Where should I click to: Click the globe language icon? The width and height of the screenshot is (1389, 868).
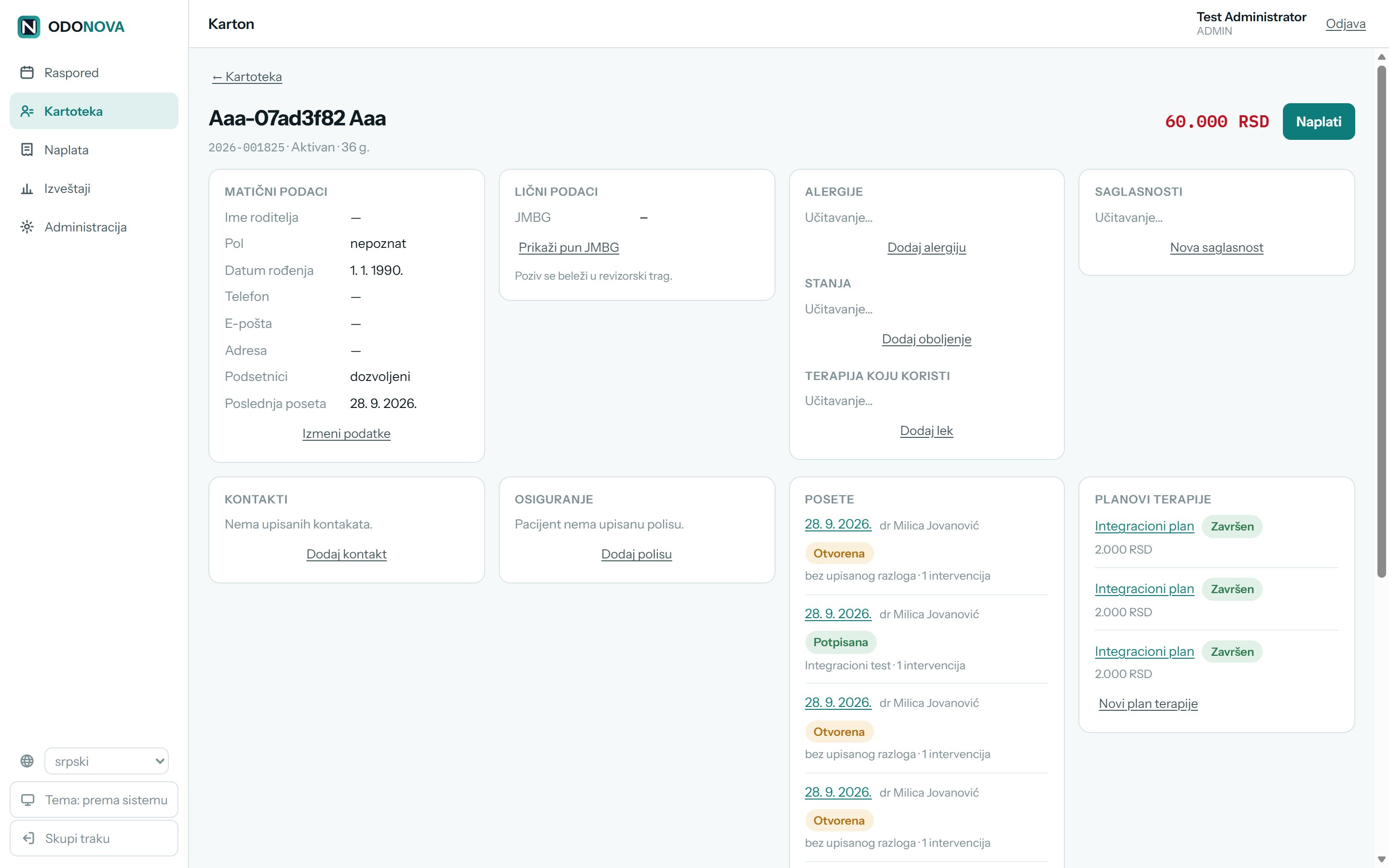tap(27, 761)
